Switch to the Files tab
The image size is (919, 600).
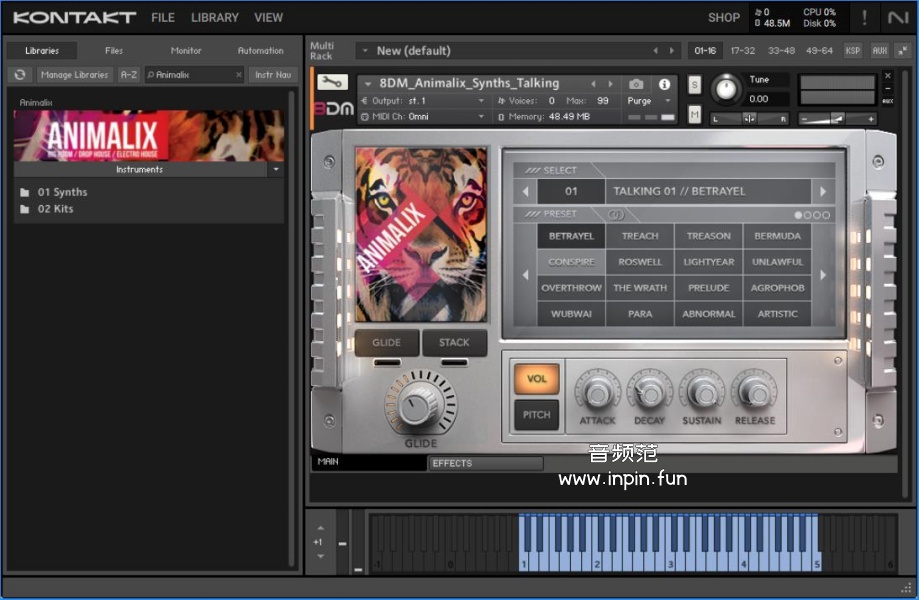pos(114,50)
